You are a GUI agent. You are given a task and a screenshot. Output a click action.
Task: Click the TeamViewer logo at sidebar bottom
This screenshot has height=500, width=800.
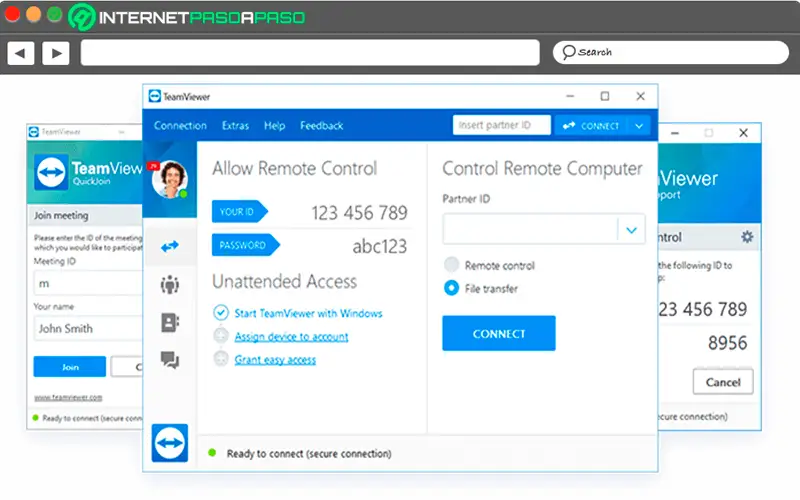point(169,442)
